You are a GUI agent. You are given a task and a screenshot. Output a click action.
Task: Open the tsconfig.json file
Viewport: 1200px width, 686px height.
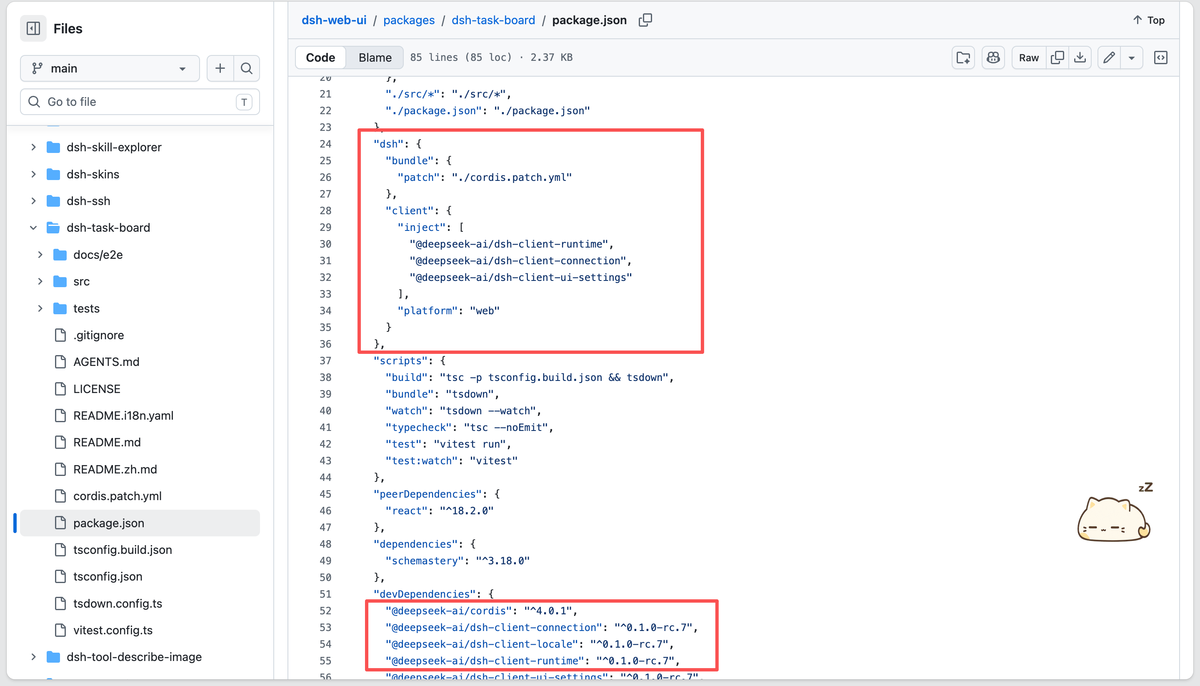tap(107, 576)
